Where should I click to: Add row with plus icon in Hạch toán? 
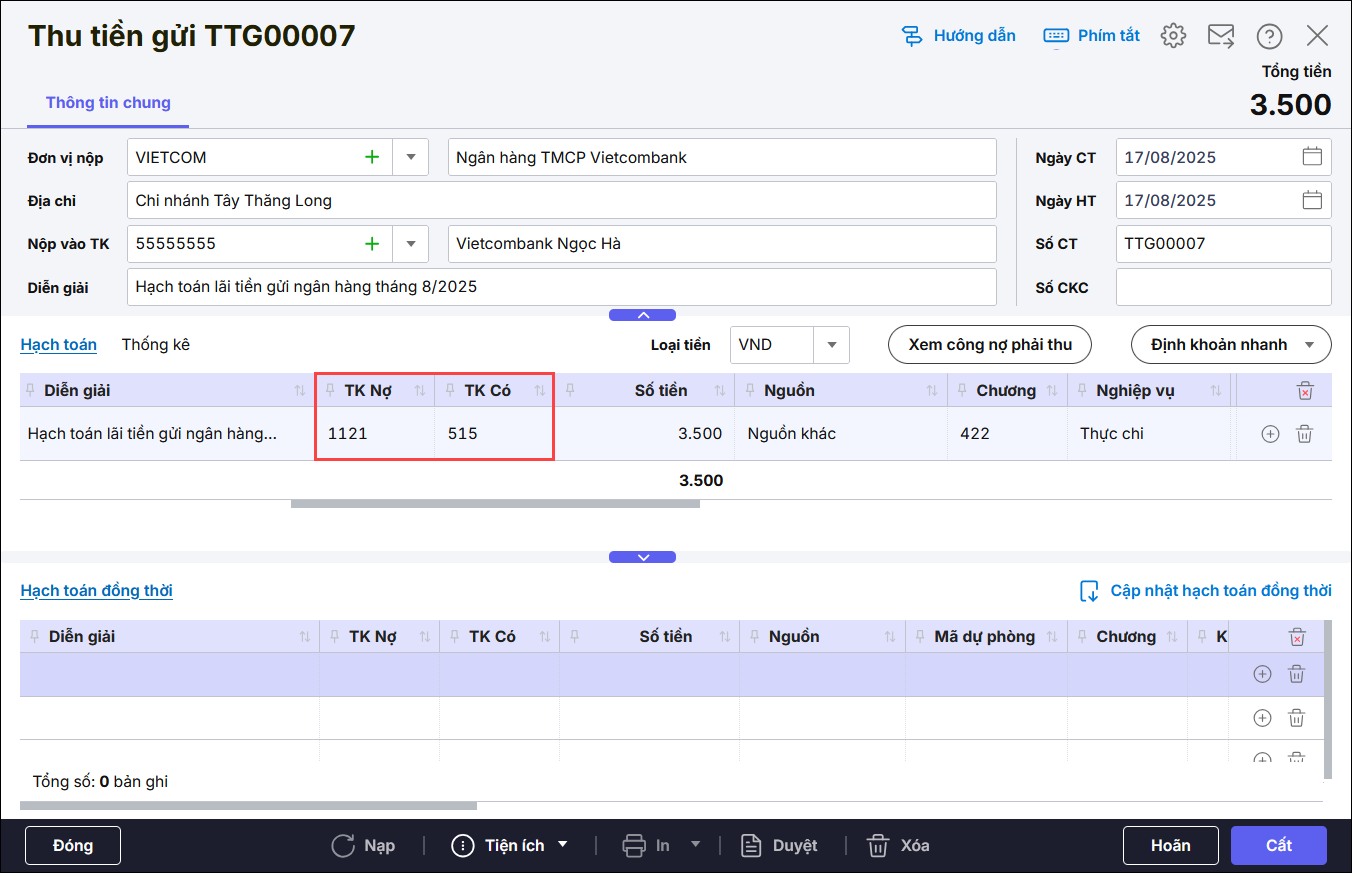(x=1270, y=434)
